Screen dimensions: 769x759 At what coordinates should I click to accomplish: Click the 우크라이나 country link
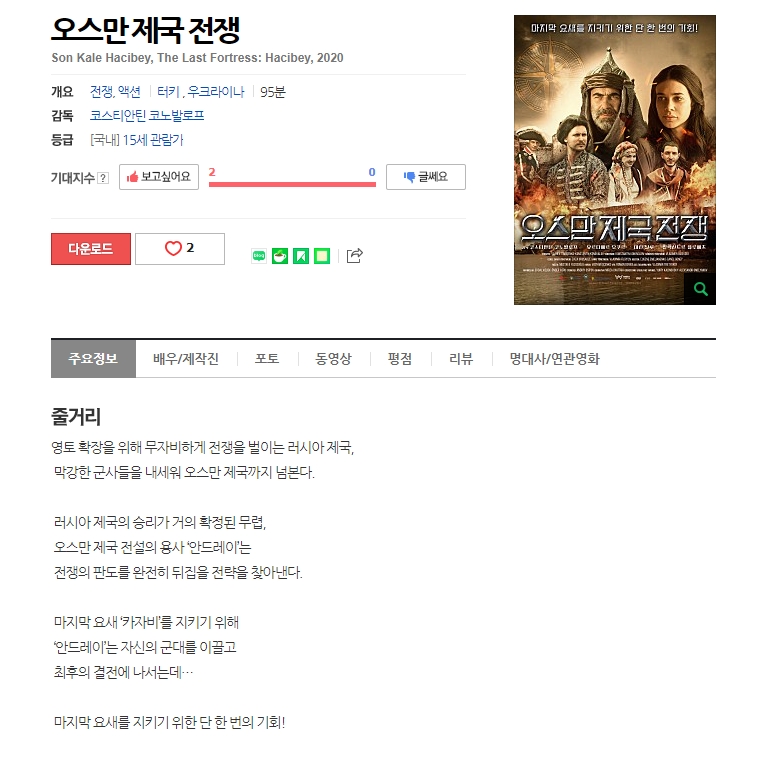216,92
